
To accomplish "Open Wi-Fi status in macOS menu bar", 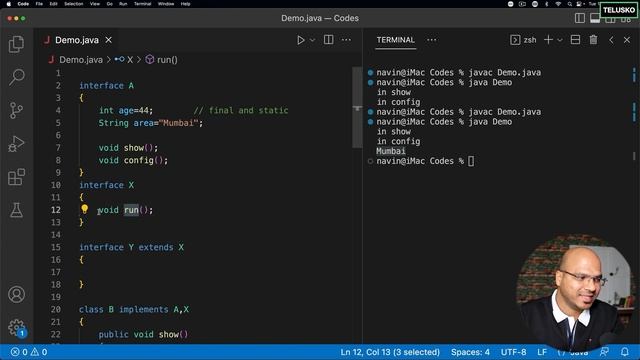I will point(558,4).
